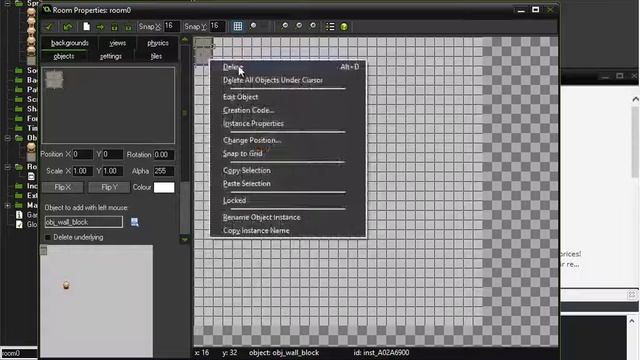Viewport: 640px width, 360px height.
Task: Enable the Delete underlying checkbox
Action: (x=48, y=237)
